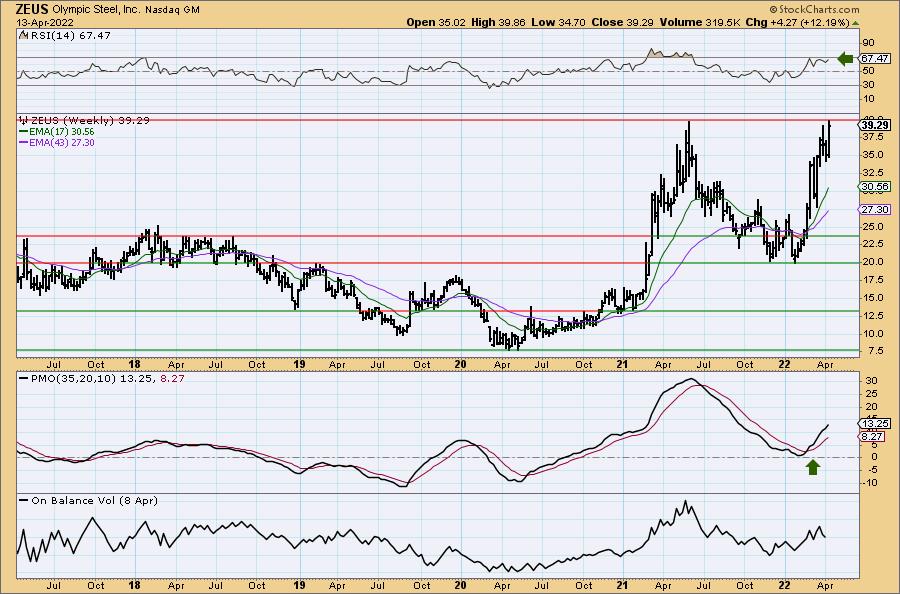Click the 90 label on RSI axis
Viewport: 900px width, 594px height.
[x=868, y=43]
